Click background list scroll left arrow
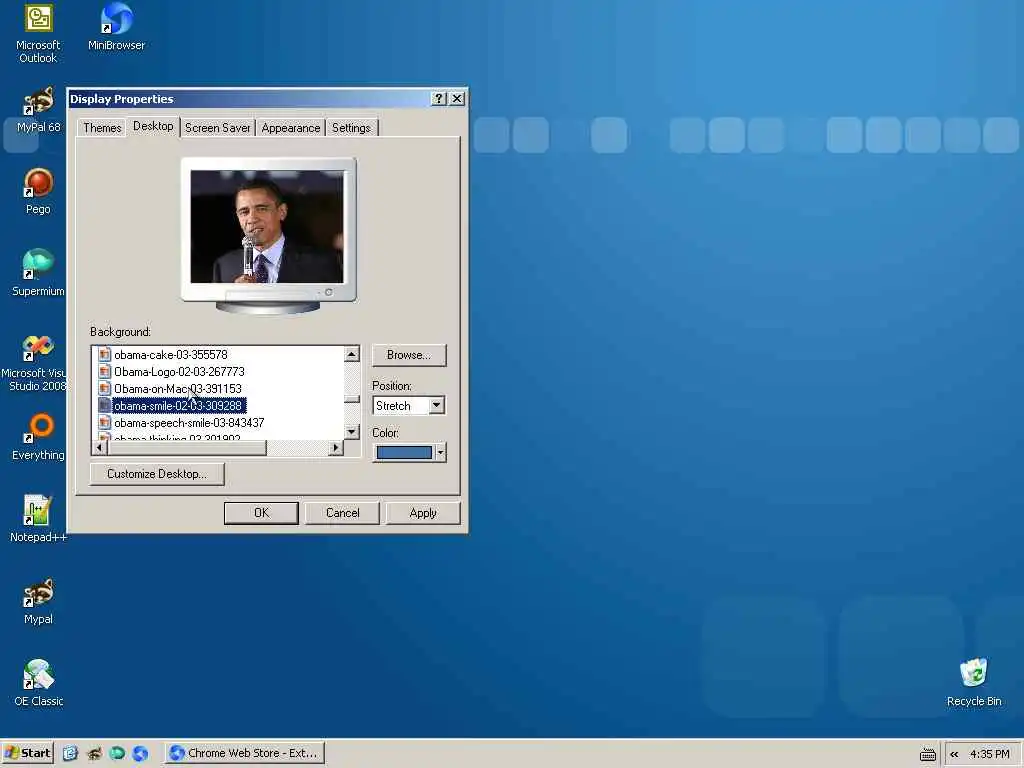This screenshot has width=1024, height=768. click(99, 447)
